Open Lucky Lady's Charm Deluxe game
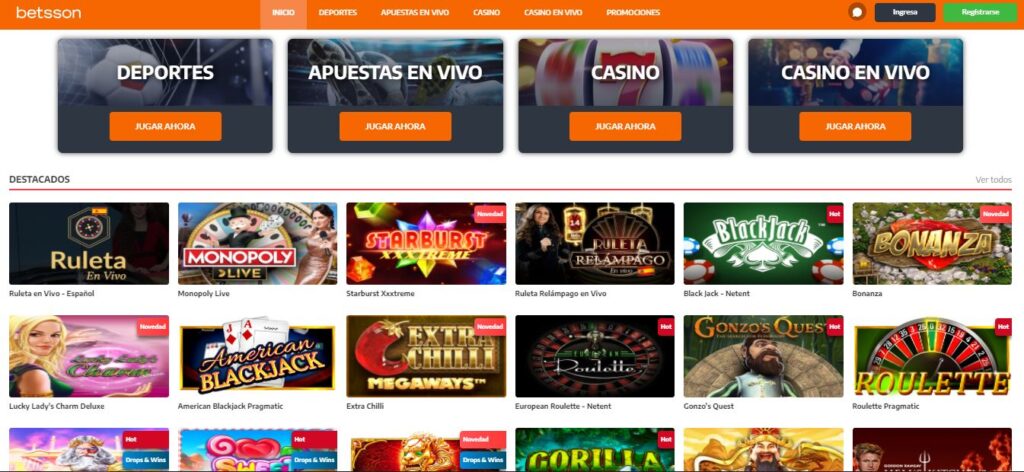 [x=89, y=356]
